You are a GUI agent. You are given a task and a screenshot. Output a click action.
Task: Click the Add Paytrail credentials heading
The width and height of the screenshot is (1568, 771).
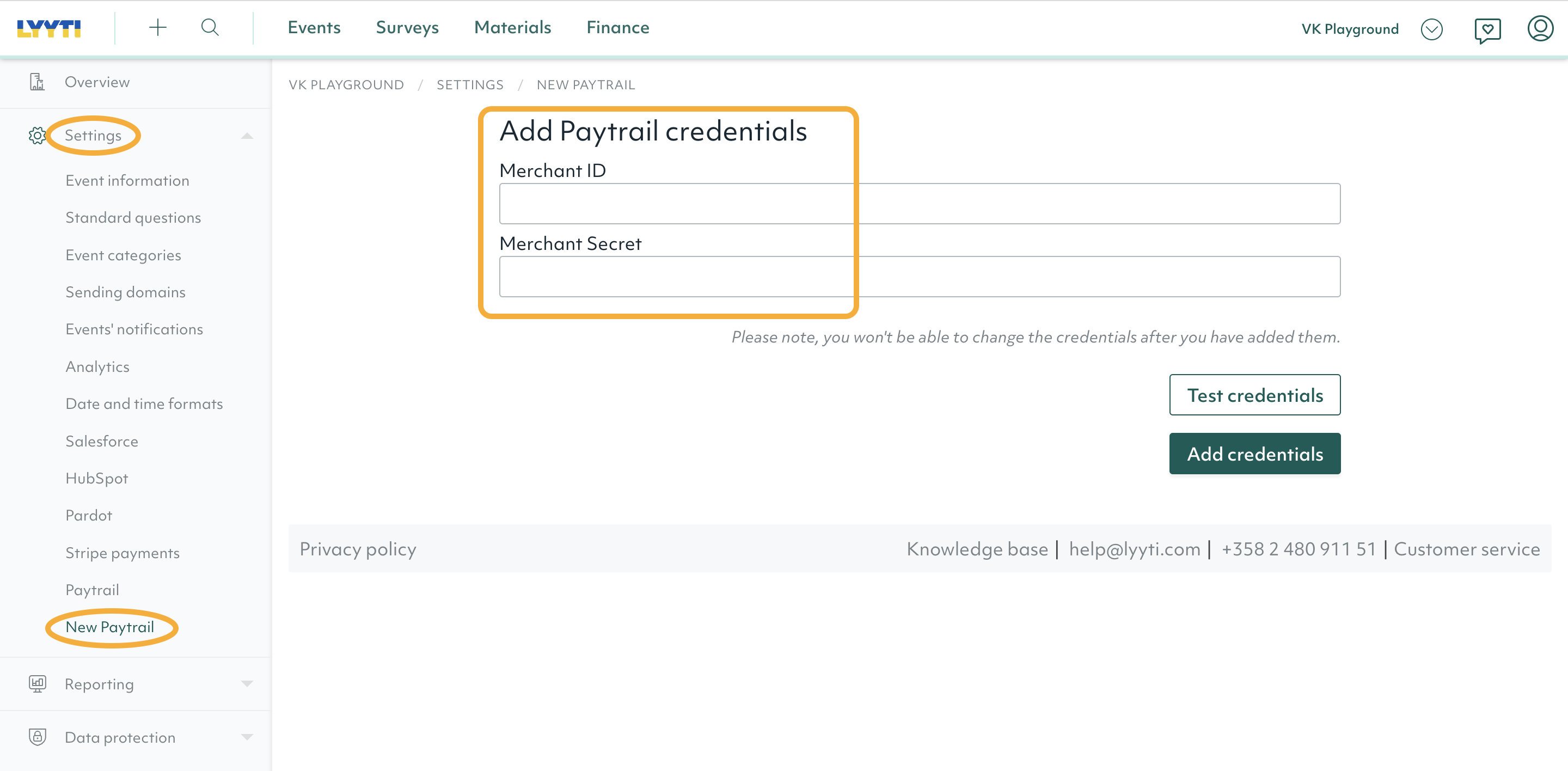(653, 131)
